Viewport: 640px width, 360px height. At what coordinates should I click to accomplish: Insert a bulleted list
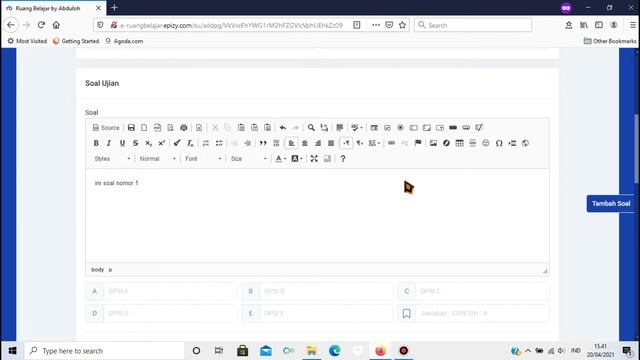coord(219,143)
